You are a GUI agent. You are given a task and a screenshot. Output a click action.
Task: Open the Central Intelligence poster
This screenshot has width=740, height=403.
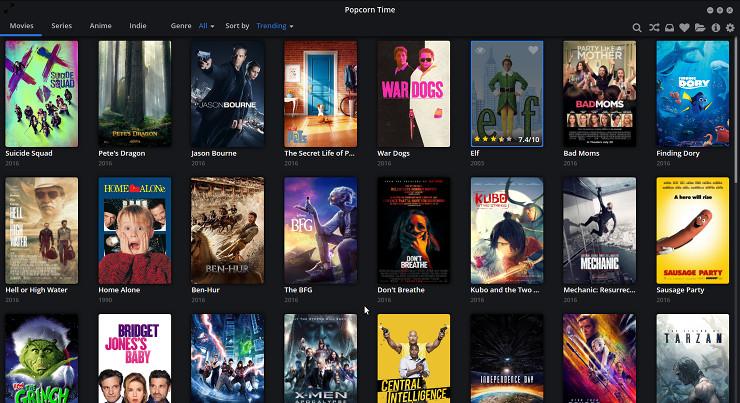(x=413, y=359)
